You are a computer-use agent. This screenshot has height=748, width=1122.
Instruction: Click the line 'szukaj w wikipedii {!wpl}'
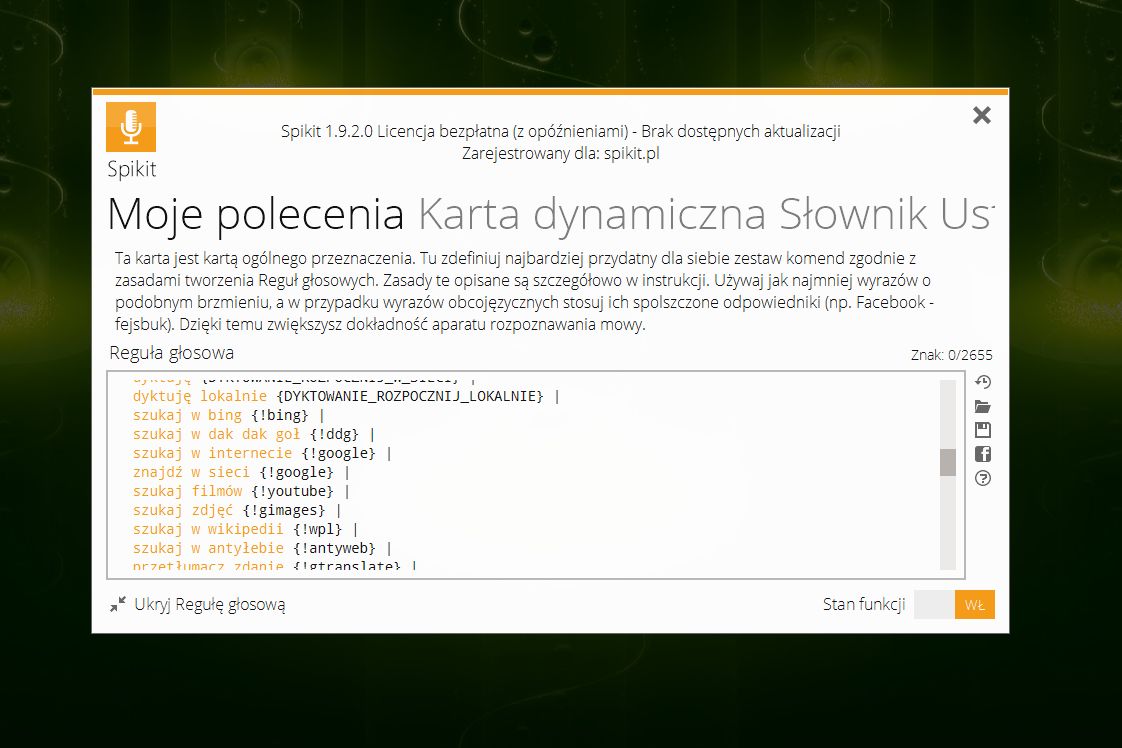click(x=245, y=529)
